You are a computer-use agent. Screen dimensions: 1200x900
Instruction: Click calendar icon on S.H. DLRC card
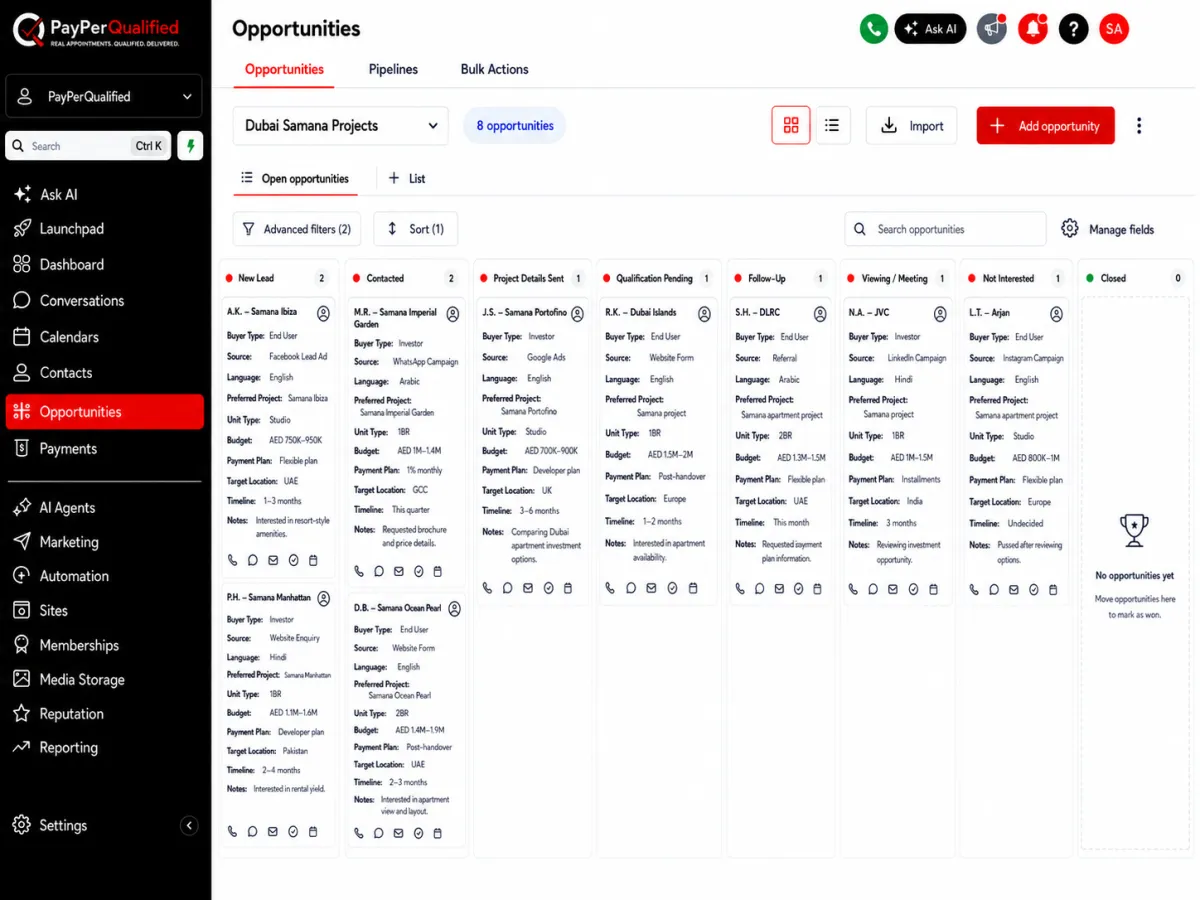click(x=820, y=589)
